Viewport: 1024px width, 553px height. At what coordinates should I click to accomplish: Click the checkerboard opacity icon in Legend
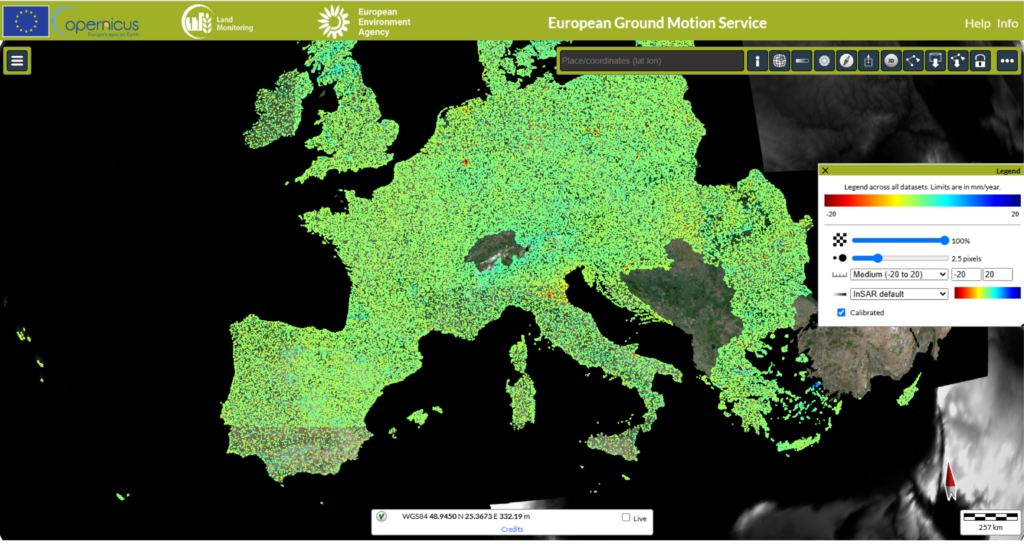[840, 240]
